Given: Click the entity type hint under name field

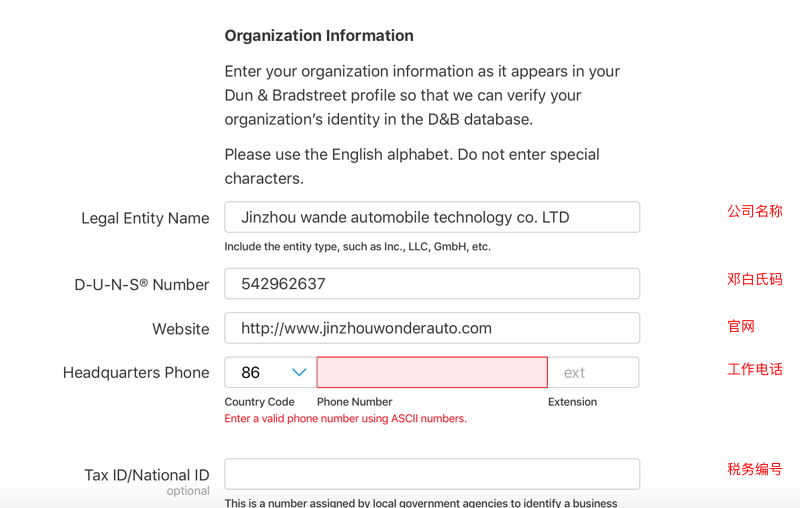Looking at the screenshot, I should (358, 247).
